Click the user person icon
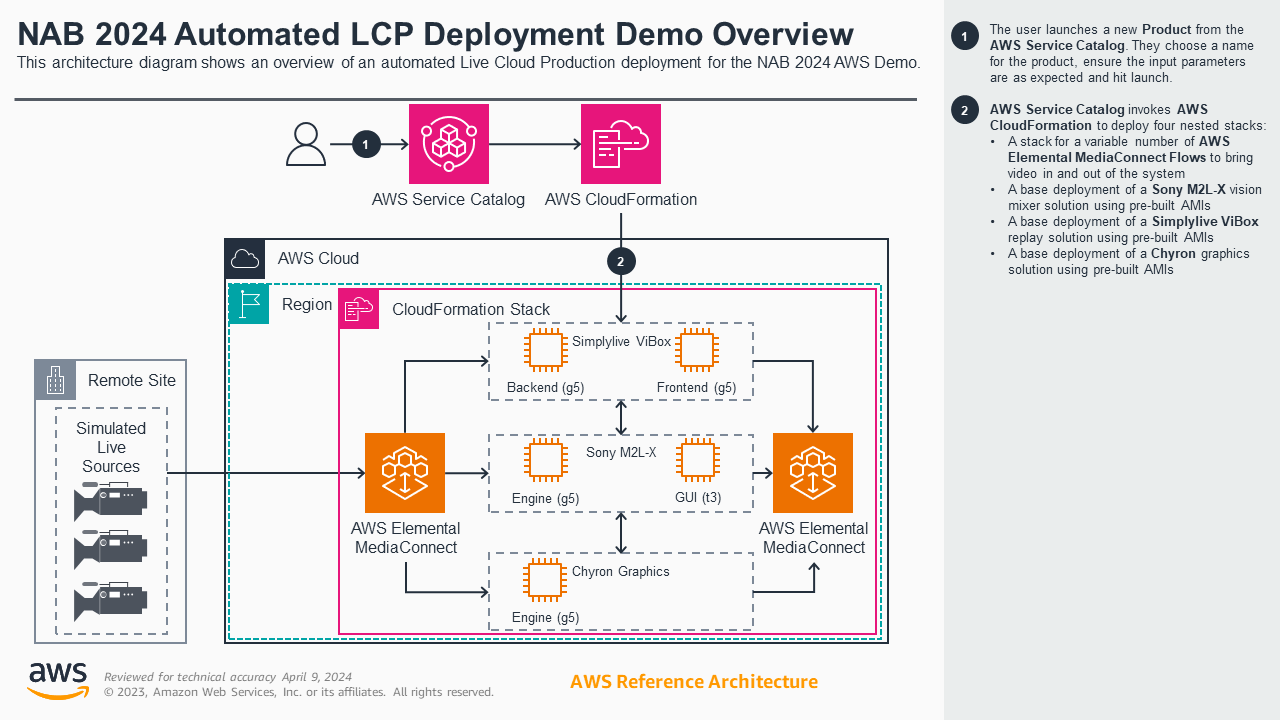Screen dimensions: 1280x720 point(306,144)
